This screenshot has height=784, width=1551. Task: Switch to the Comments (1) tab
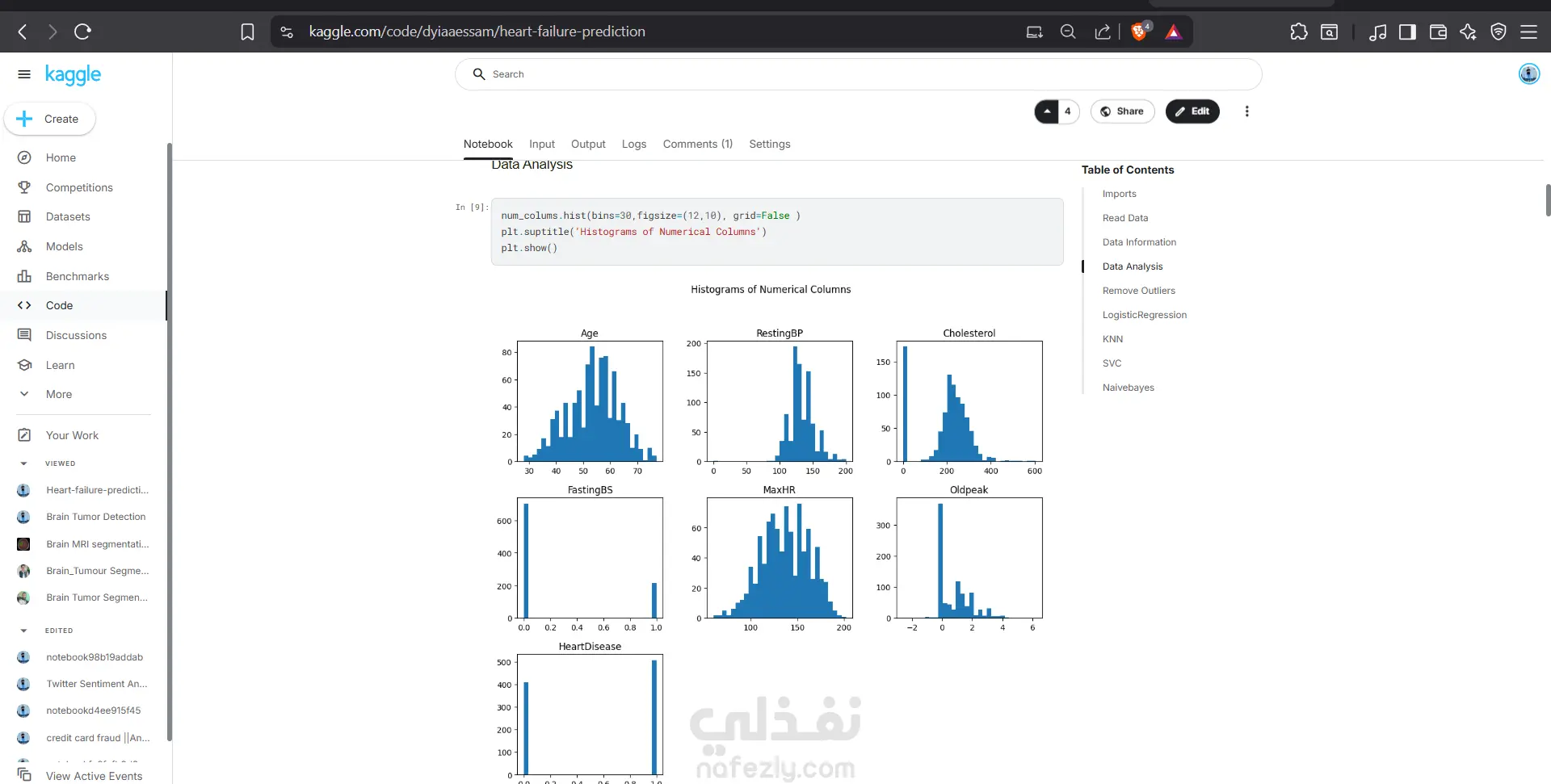click(x=698, y=144)
